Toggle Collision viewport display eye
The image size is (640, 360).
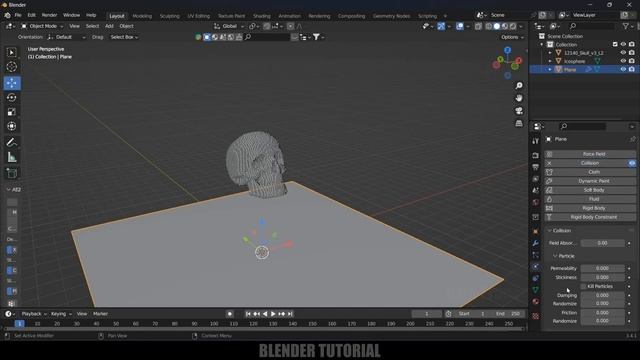pyautogui.click(x=632, y=163)
